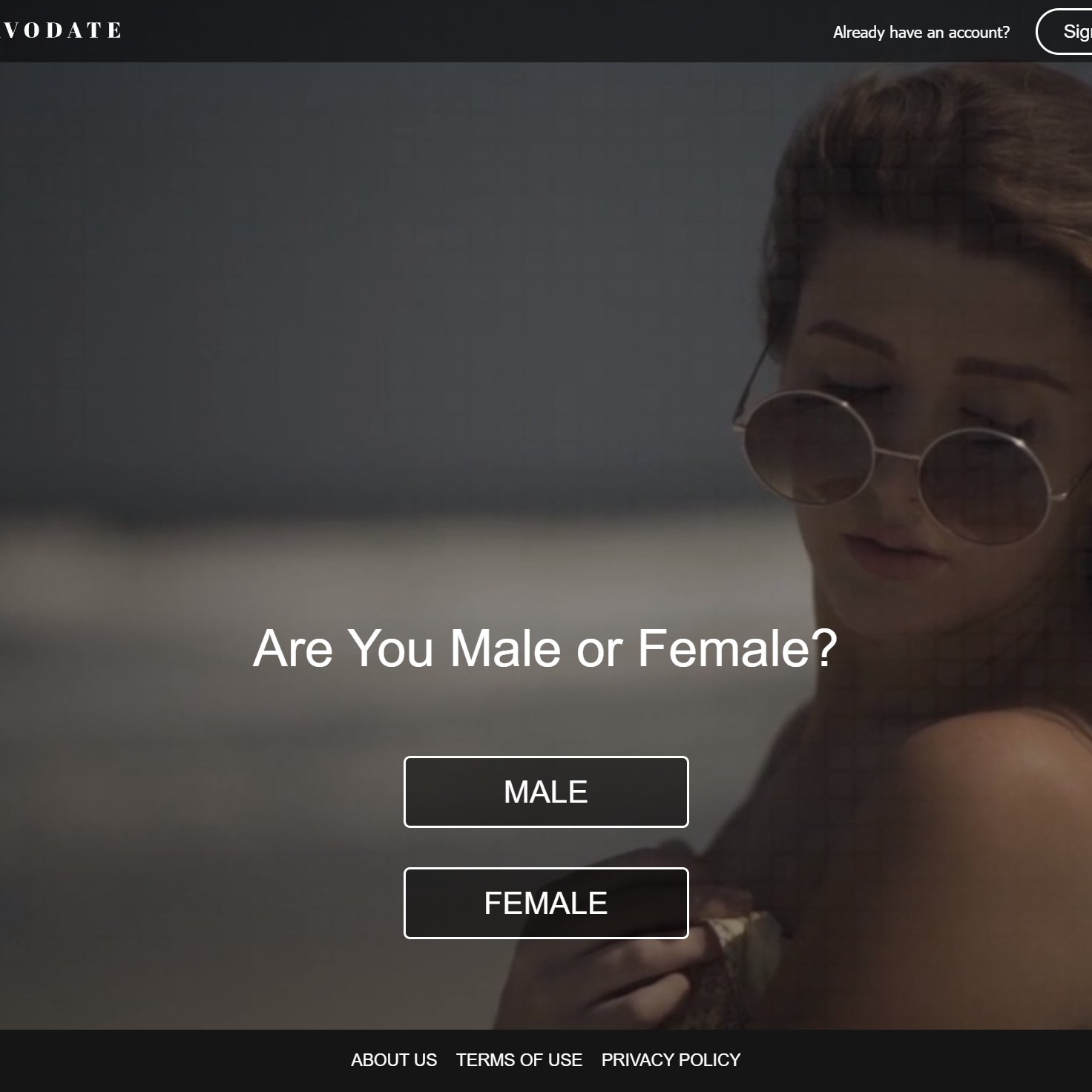Open the footer's TERMS OF USE menu item
Screen dimensions: 1092x1092
519,1060
